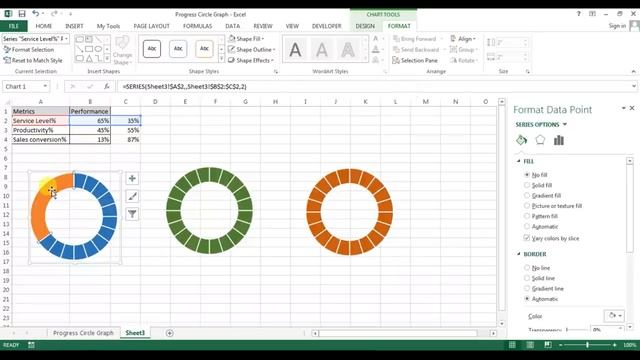Close the Format Data Point pane
The image size is (640, 360).
pos(632,108)
